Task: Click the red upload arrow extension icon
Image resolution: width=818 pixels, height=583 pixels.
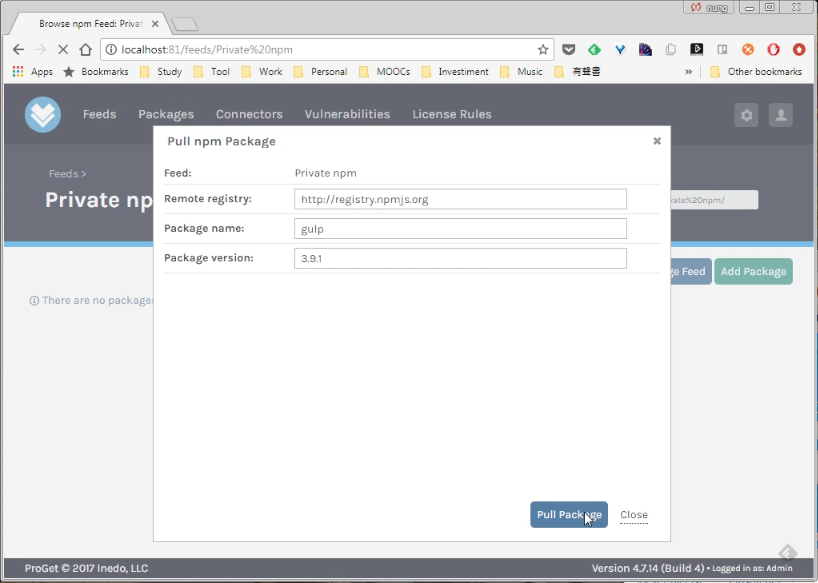Action: [799, 50]
